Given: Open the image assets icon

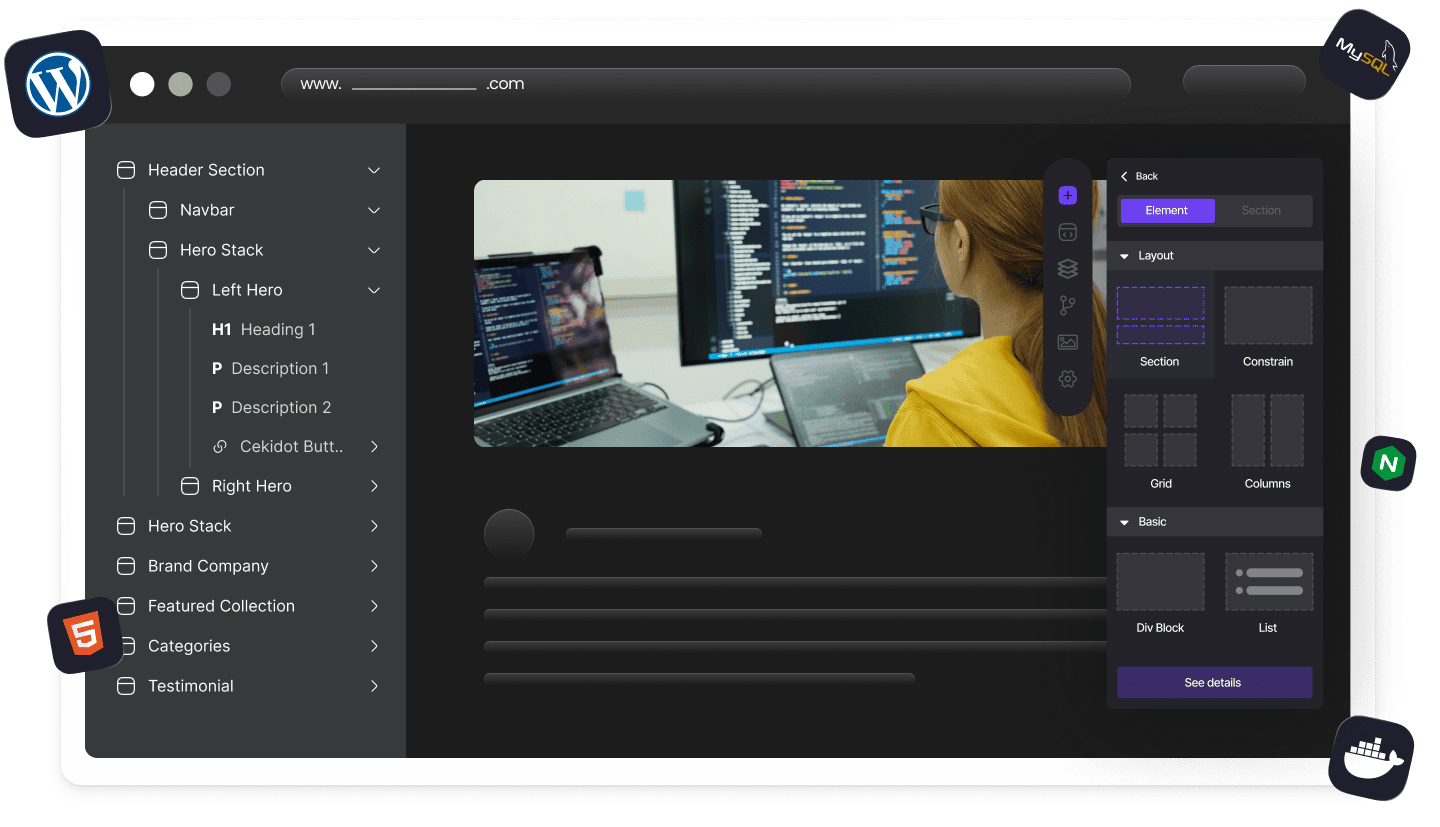Looking at the screenshot, I should pyautogui.click(x=1067, y=342).
